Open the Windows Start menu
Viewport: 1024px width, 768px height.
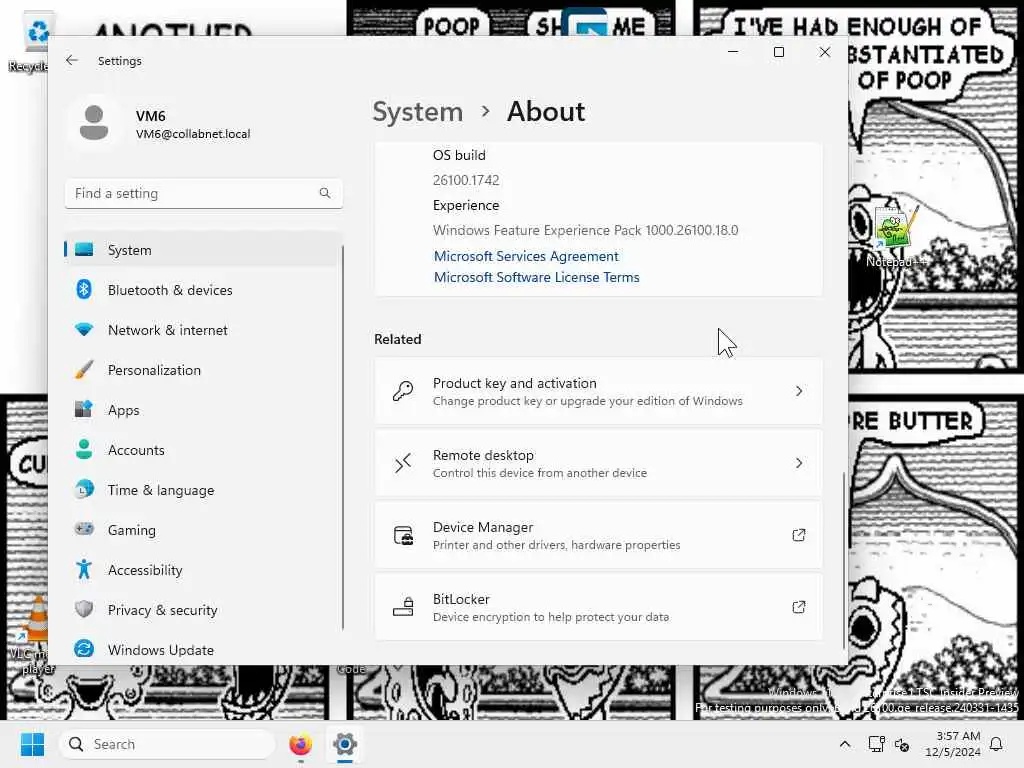click(x=32, y=744)
